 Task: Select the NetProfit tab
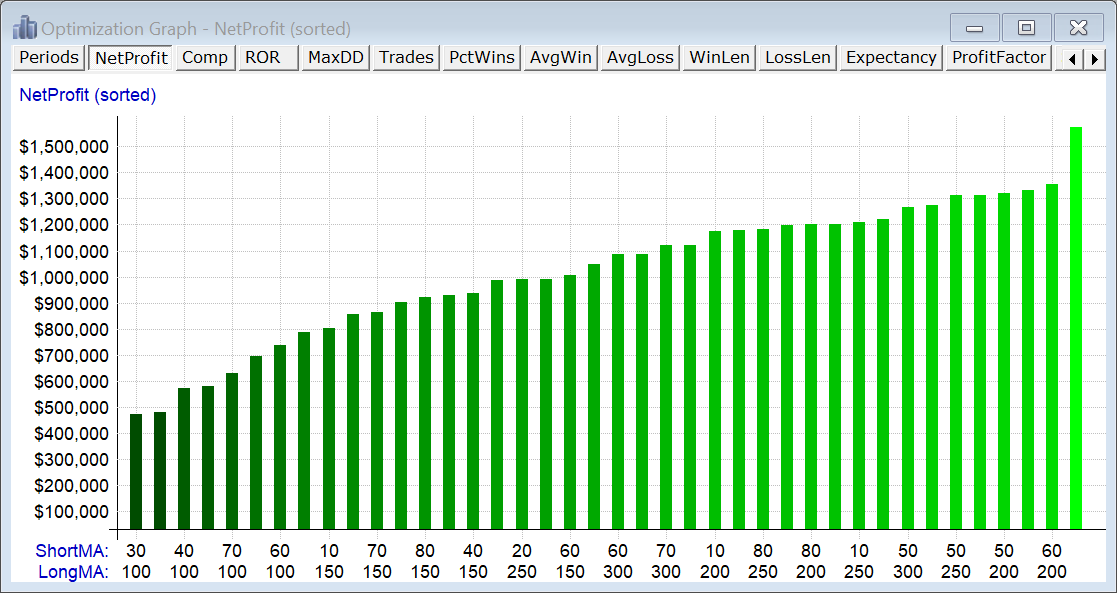[x=131, y=58]
